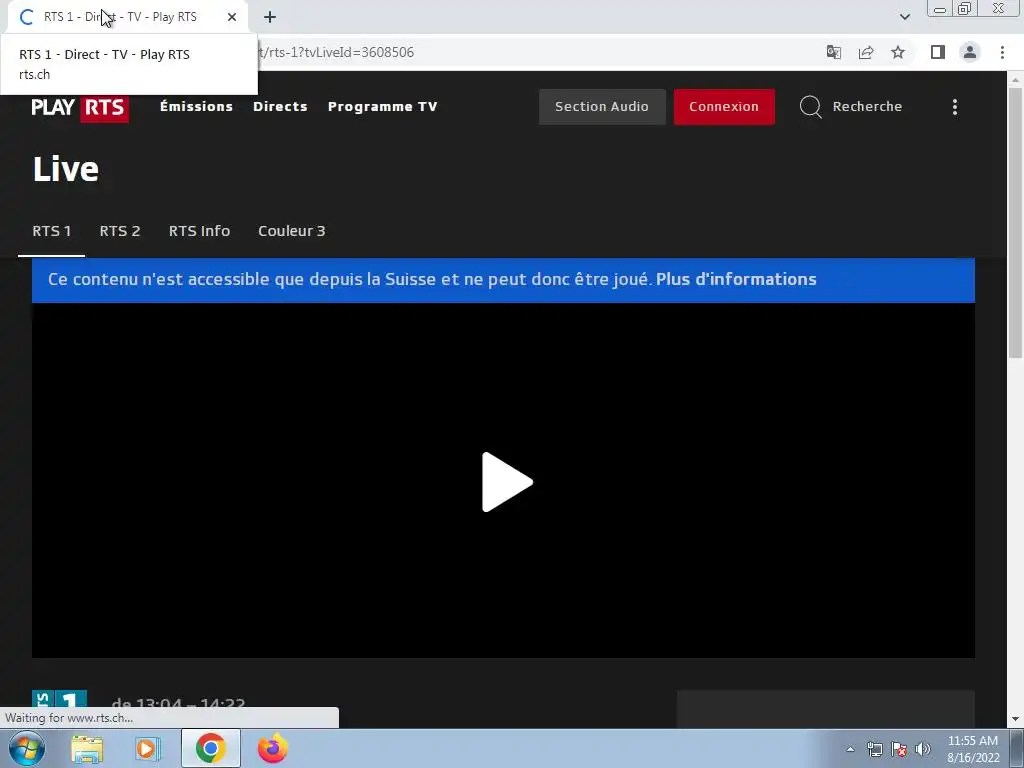Image resolution: width=1024 pixels, height=768 pixels.
Task: Click the Recherche search label
Action: (867, 106)
